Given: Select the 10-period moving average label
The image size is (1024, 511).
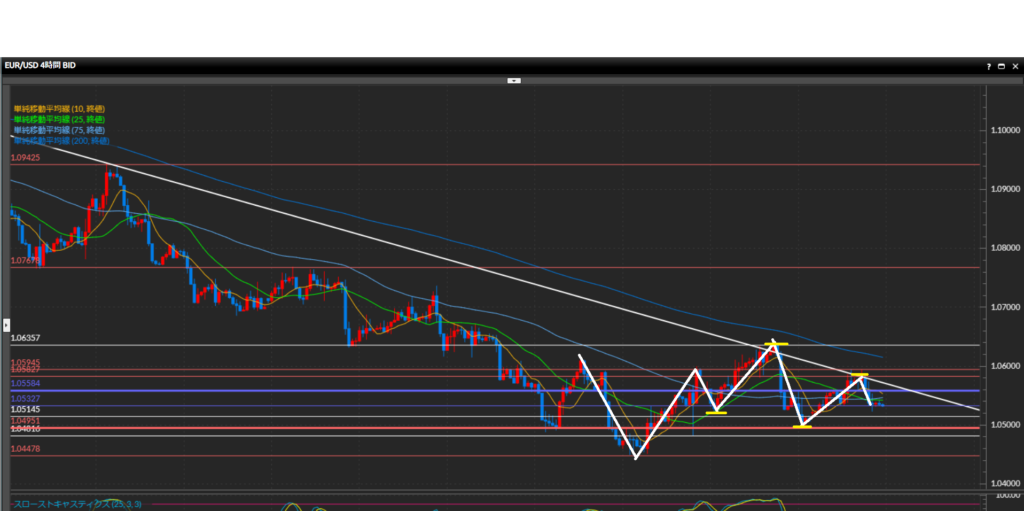Looking at the screenshot, I should [58, 108].
